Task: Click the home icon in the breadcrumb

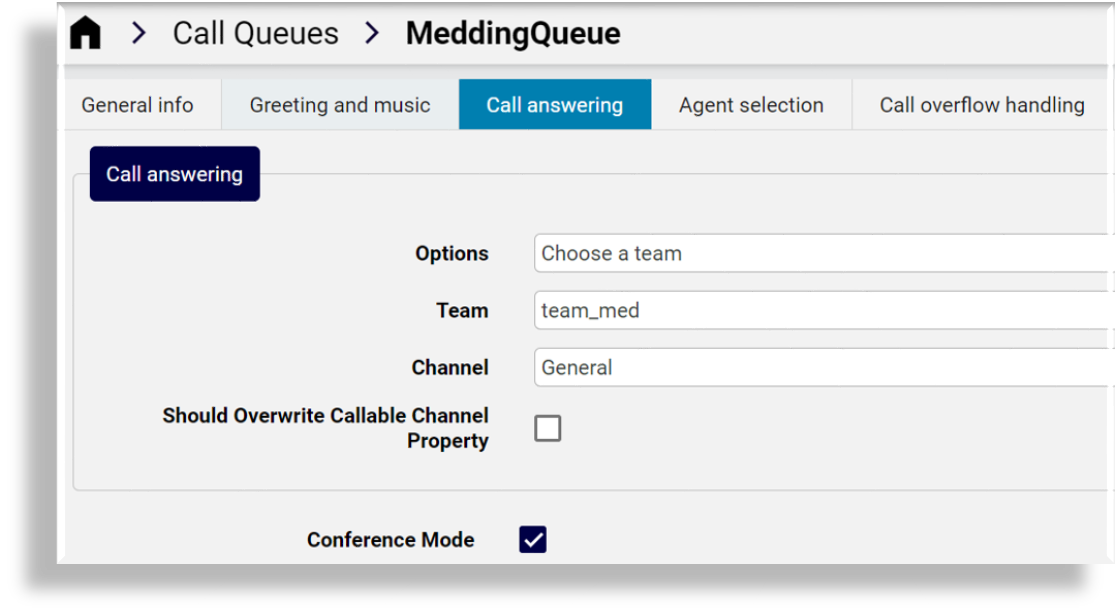Action: [85, 32]
